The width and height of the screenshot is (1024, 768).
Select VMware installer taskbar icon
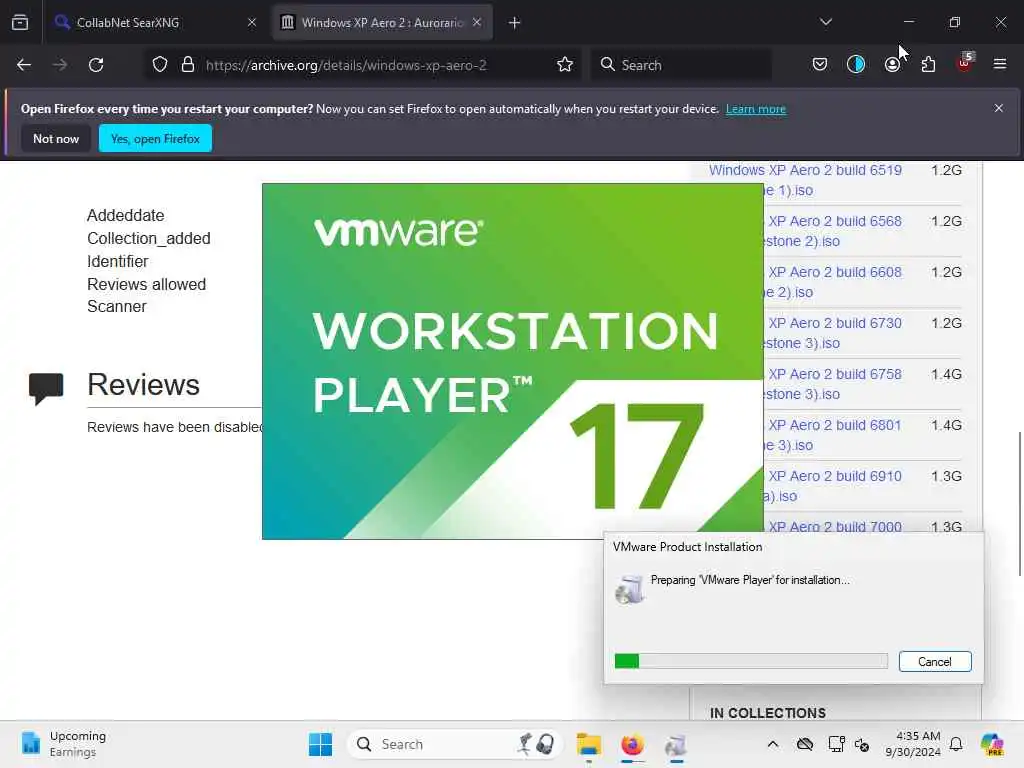point(676,744)
